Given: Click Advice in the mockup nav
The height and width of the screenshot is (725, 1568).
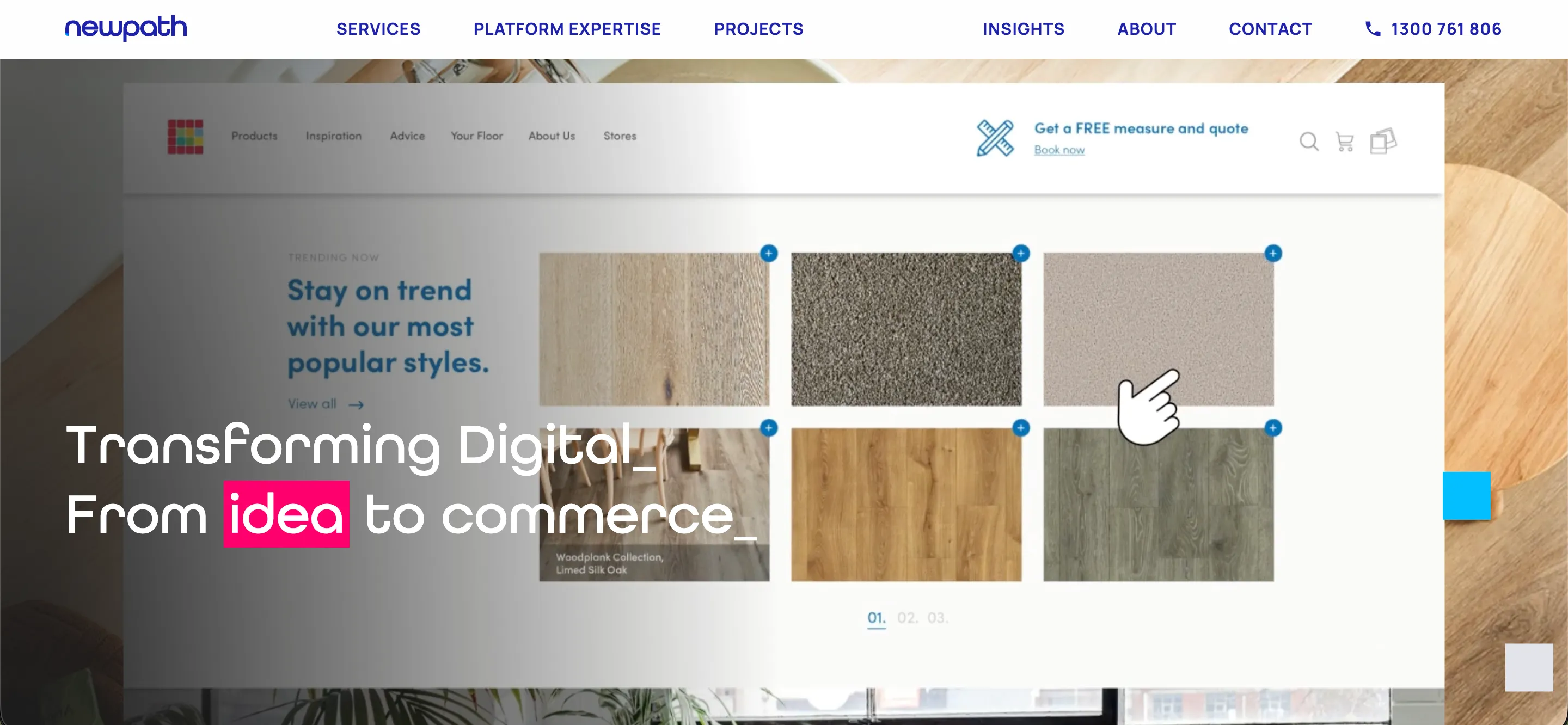Looking at the screenshot, I should [x=407, y=136].
